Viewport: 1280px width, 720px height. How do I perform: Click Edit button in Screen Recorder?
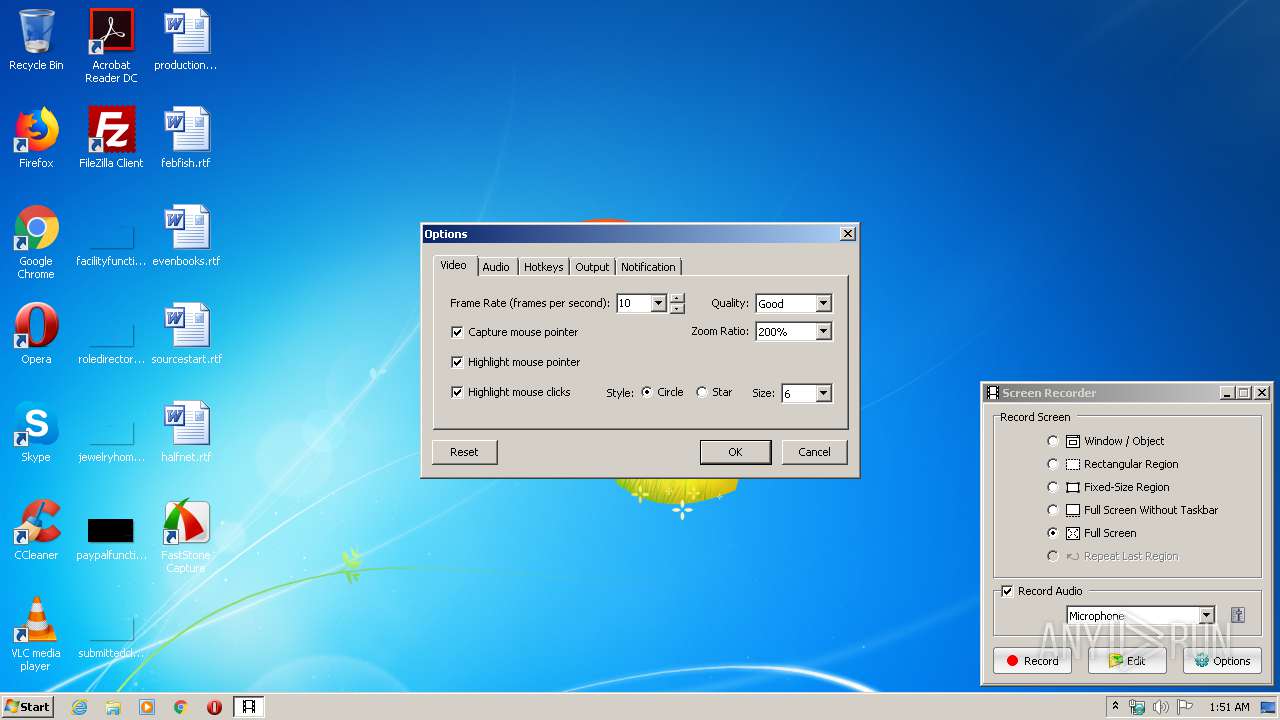[x=1127, y=661]
